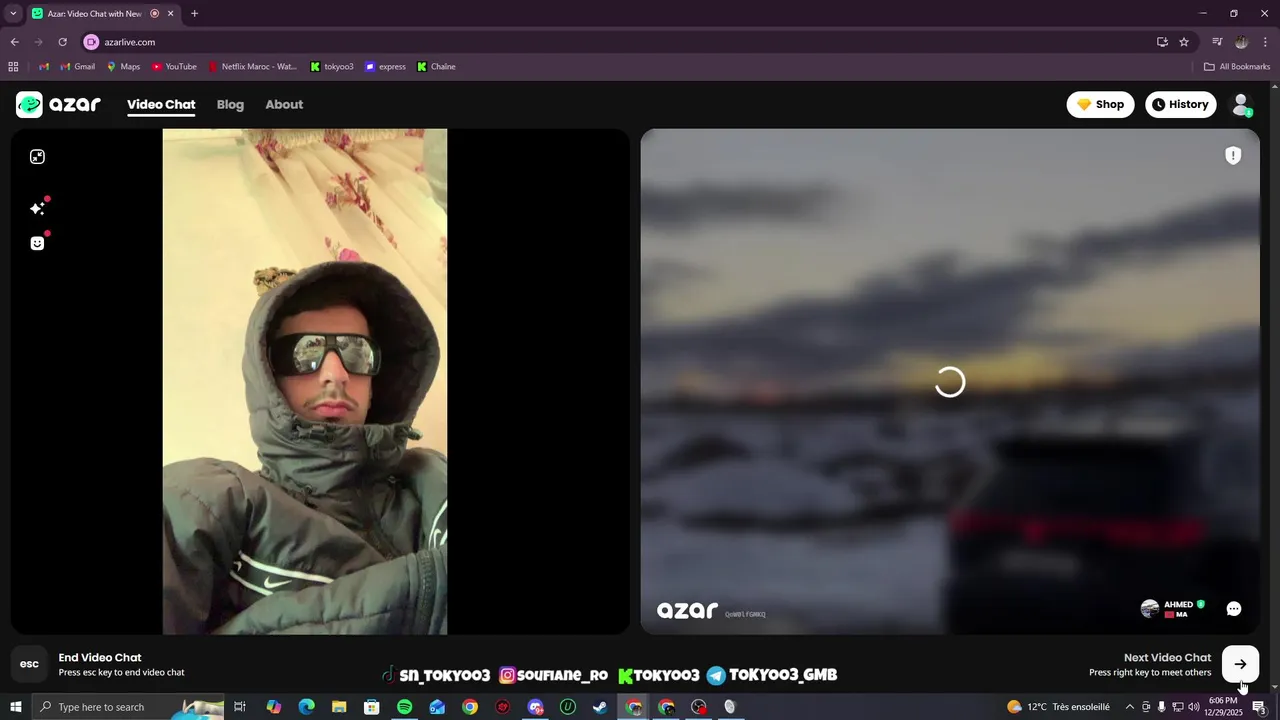Show hidden system tray icons
Viewport: 1280px width, 720px height.
(x=1130, y=707)
